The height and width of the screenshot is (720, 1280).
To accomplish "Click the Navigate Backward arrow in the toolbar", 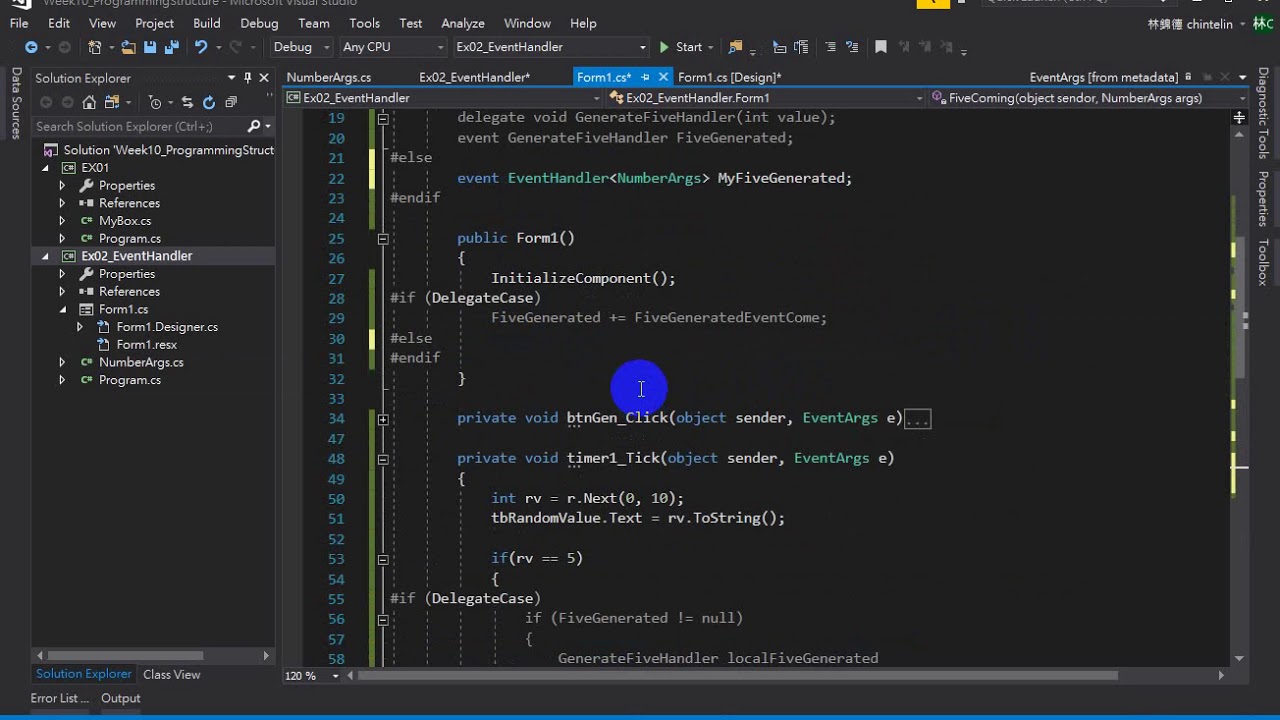I will [x=31, y=47].
